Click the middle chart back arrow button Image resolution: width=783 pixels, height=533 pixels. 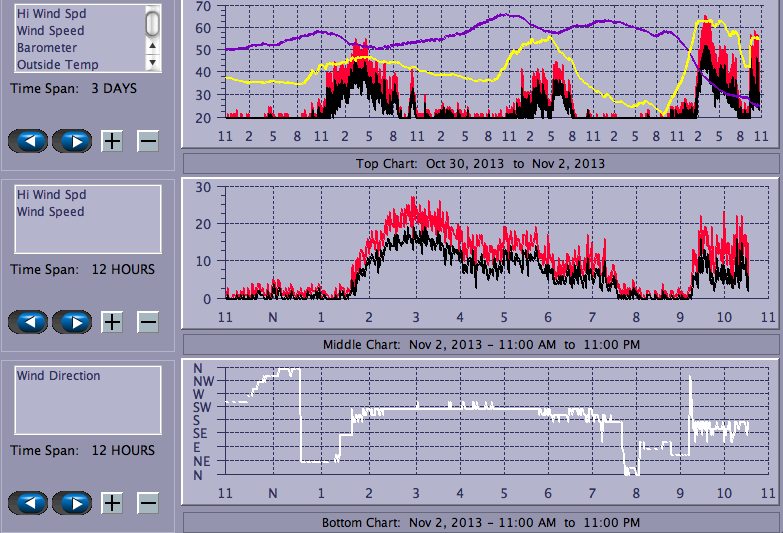click(28, 322)
